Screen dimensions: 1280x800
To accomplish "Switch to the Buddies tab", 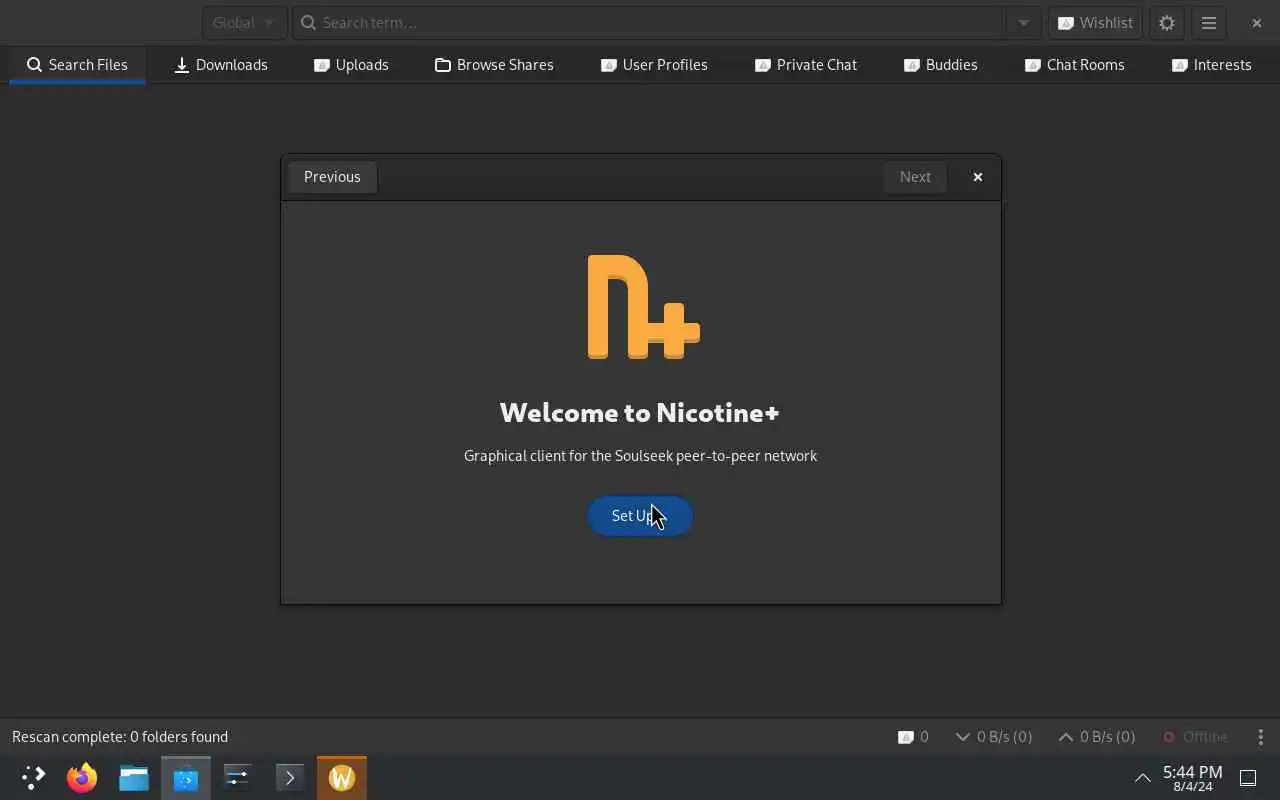I will coord(940,65).
